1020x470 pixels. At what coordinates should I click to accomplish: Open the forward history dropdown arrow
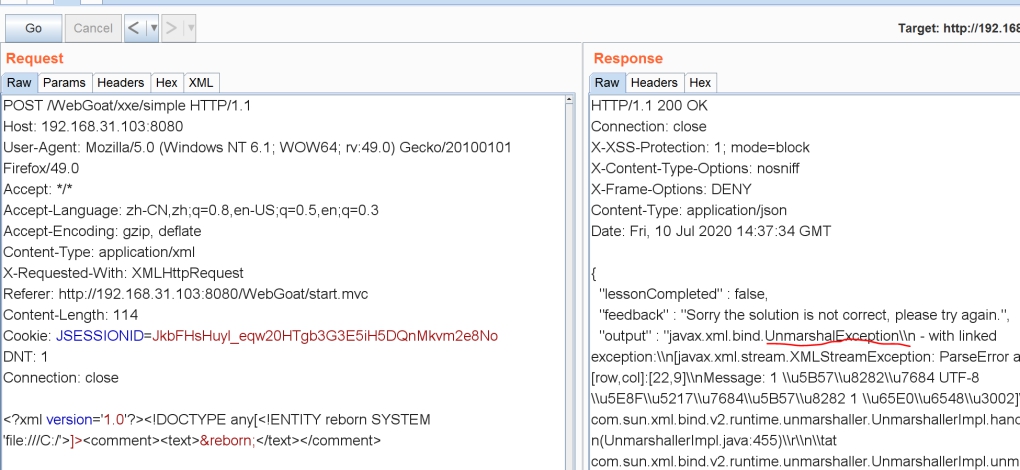(x=190, y=28)
